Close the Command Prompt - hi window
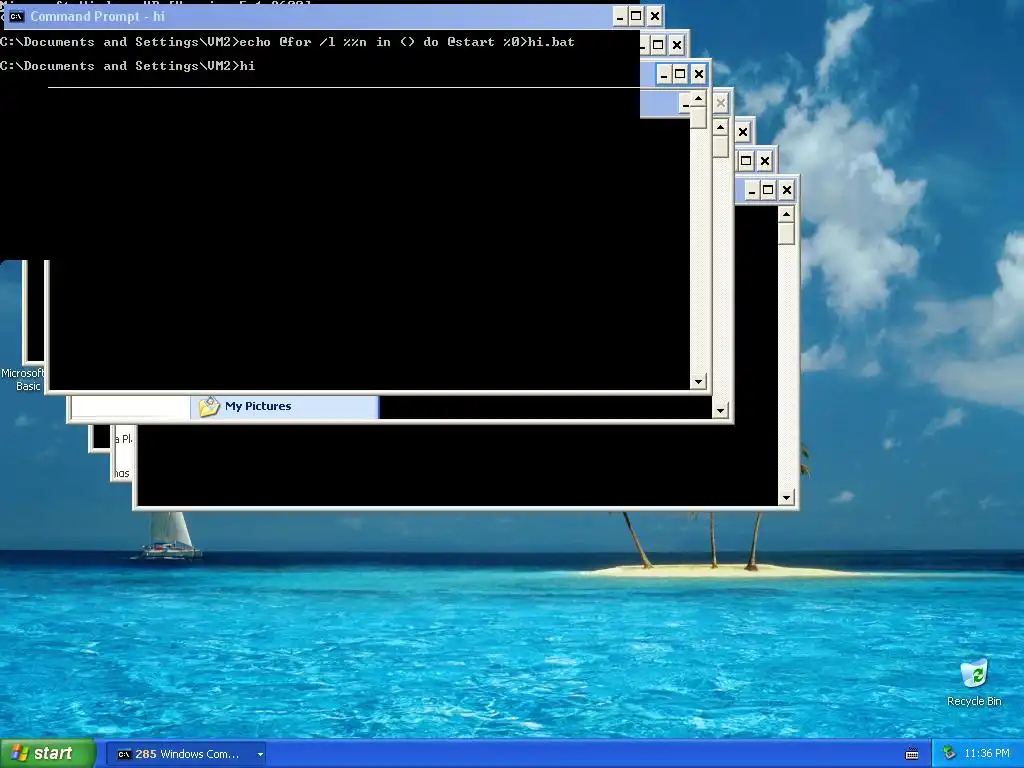Image resolution: width=1024 pixels, height=768 pixels. point(654,16)
